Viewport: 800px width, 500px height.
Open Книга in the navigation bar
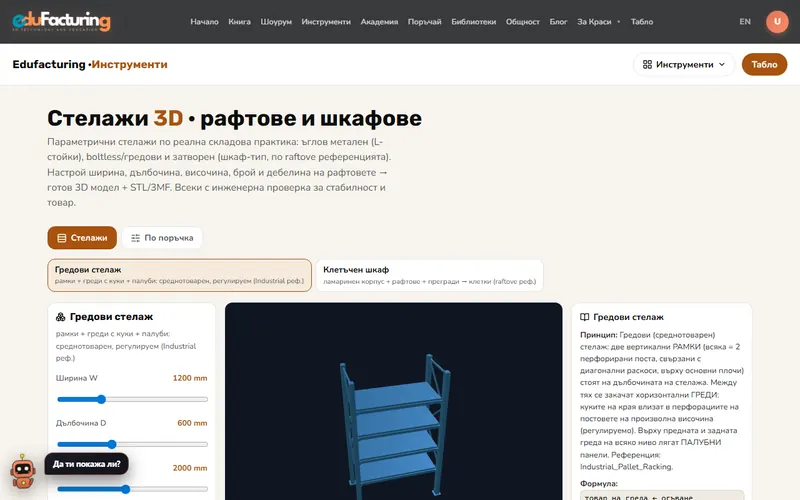click(239, 21)
